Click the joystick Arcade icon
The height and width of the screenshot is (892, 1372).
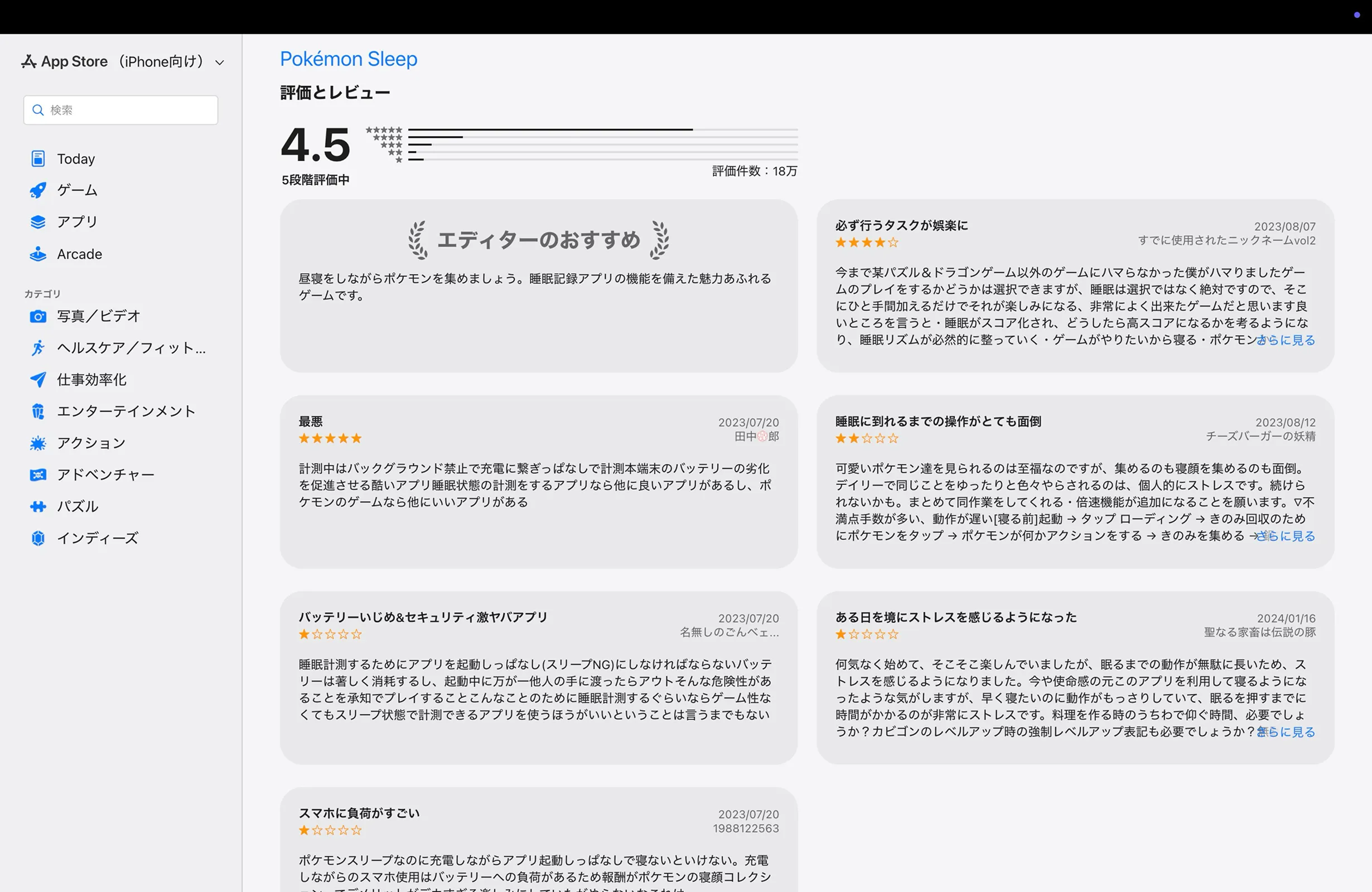point(38,254)
